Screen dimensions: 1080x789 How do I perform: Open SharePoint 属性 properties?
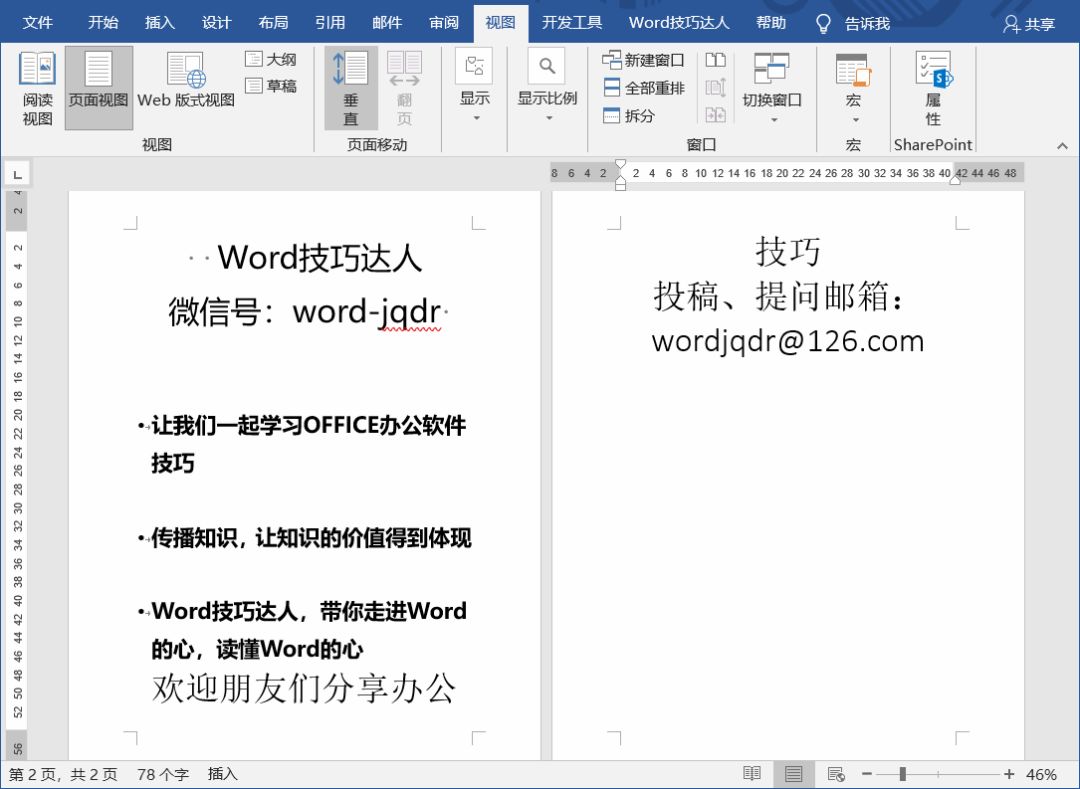(x=933, y=88)
